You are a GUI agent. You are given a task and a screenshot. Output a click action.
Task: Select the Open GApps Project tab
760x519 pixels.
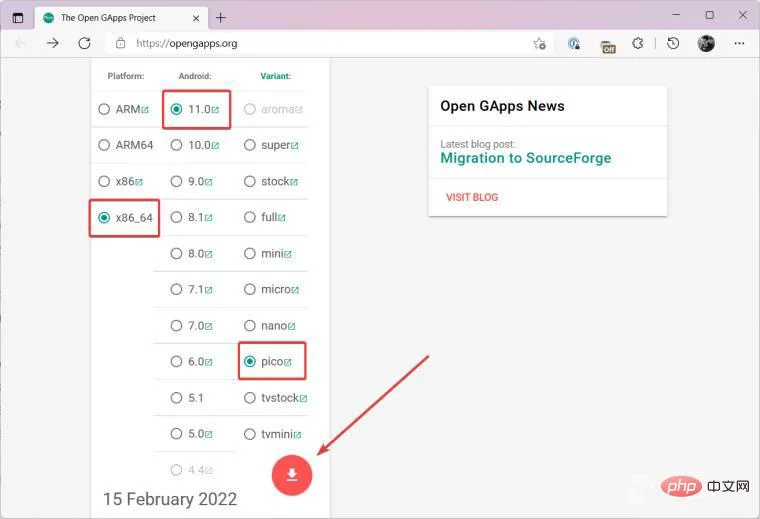pyautogui.click(x=121, y=18)
